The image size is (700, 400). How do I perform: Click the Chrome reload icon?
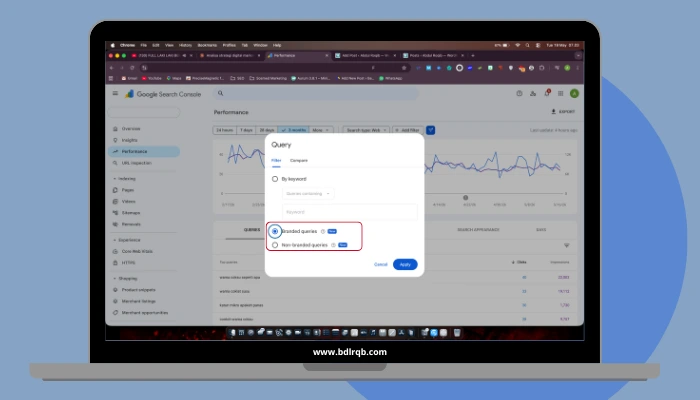[132, 68]
